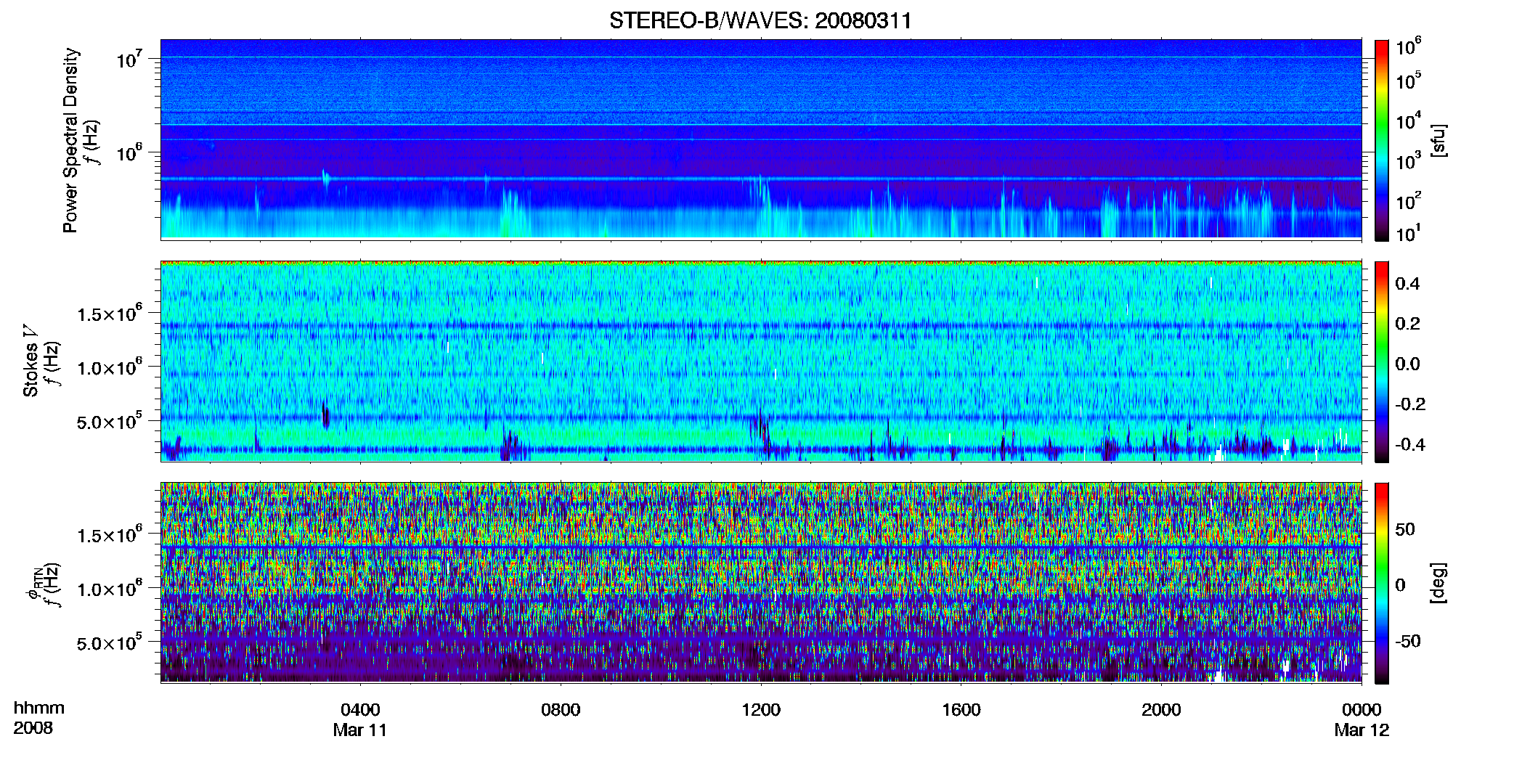Click the [sfu] colorbar unit label
The width and height of the screenshot is (1522, 784).
tap(1438, 140)
